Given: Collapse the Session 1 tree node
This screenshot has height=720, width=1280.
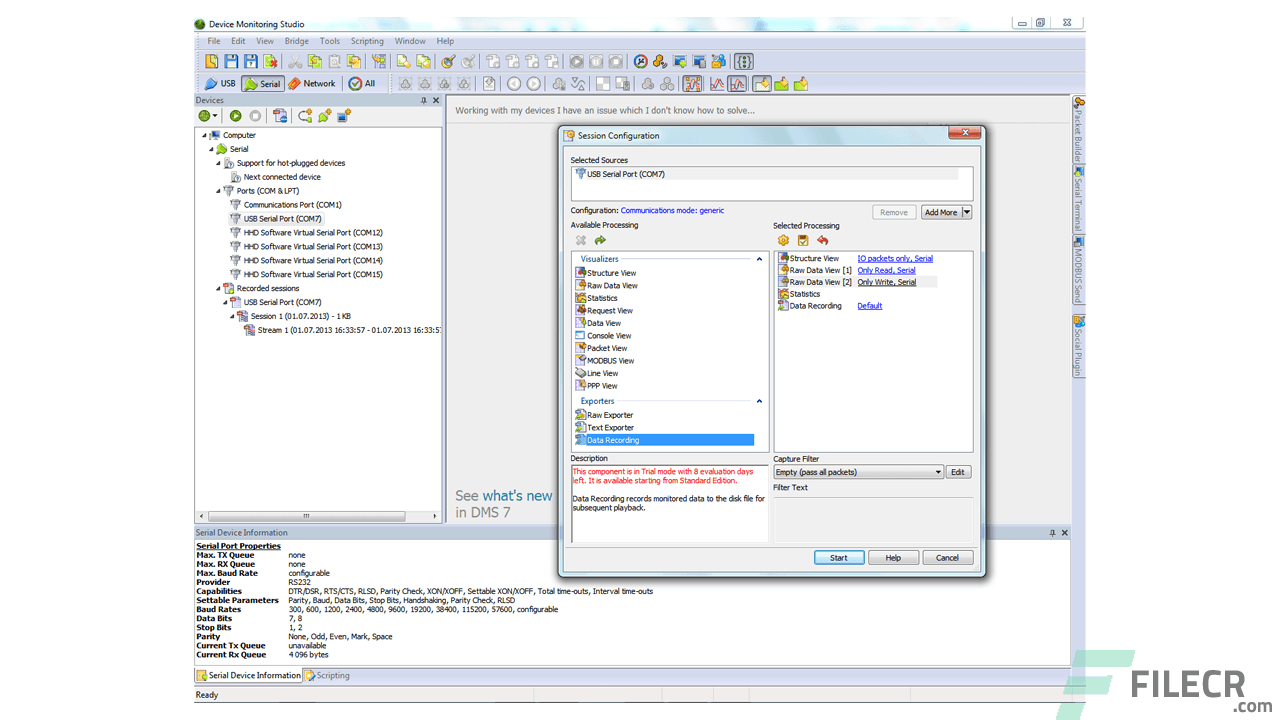Looking at the screenshot, I should point(233,316).
